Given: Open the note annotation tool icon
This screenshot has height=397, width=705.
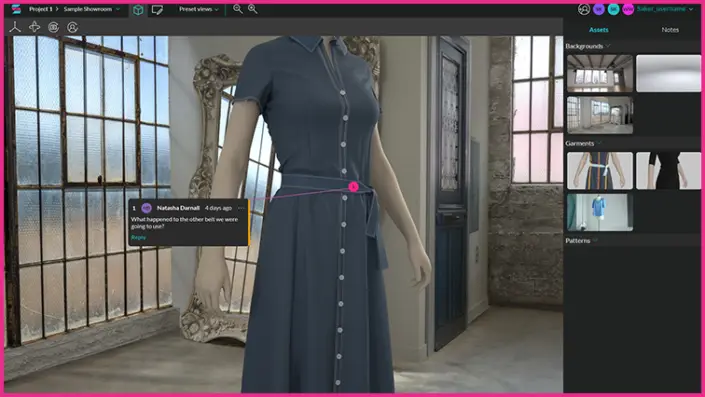Looking at the screenshot, I should (157, 10).
